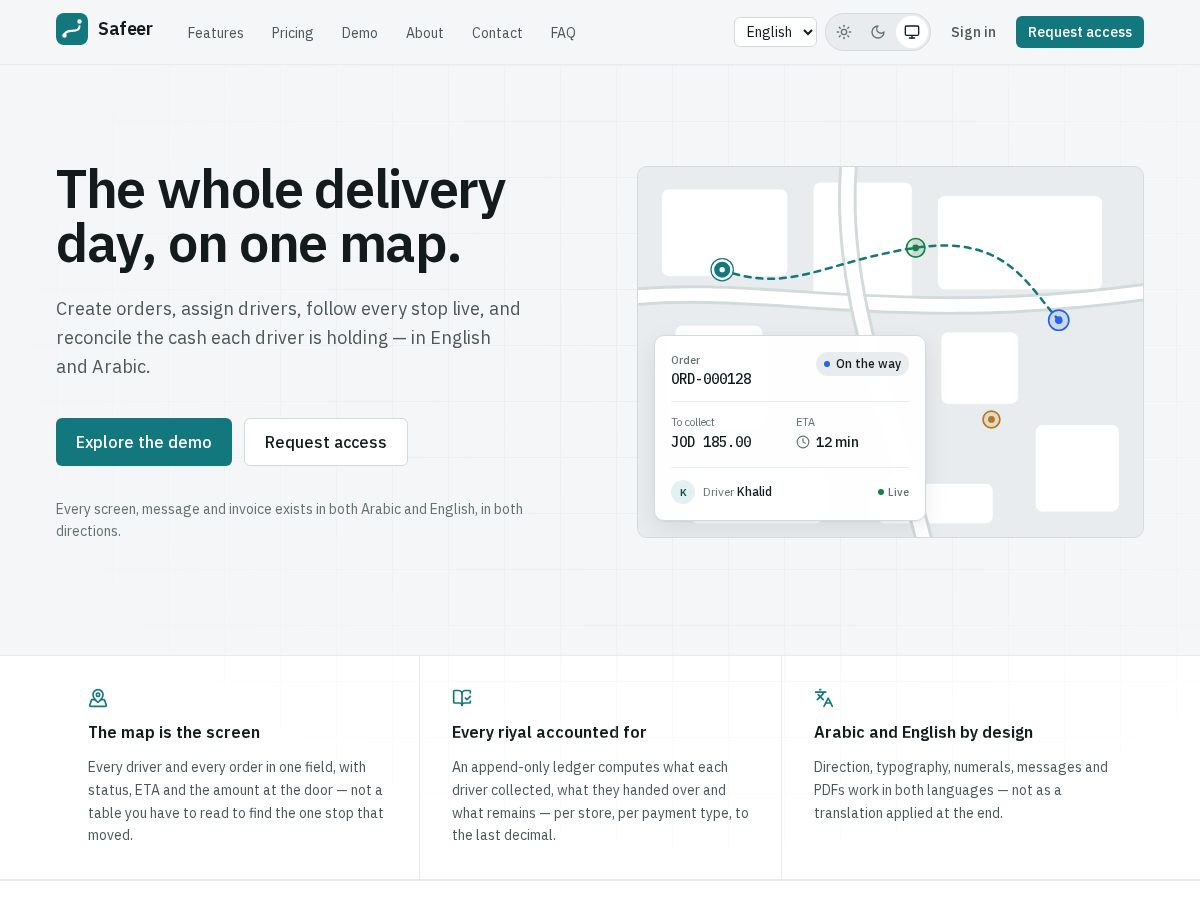
Task: Click the teal origin marker on map
Action: (x=722, y=270)
